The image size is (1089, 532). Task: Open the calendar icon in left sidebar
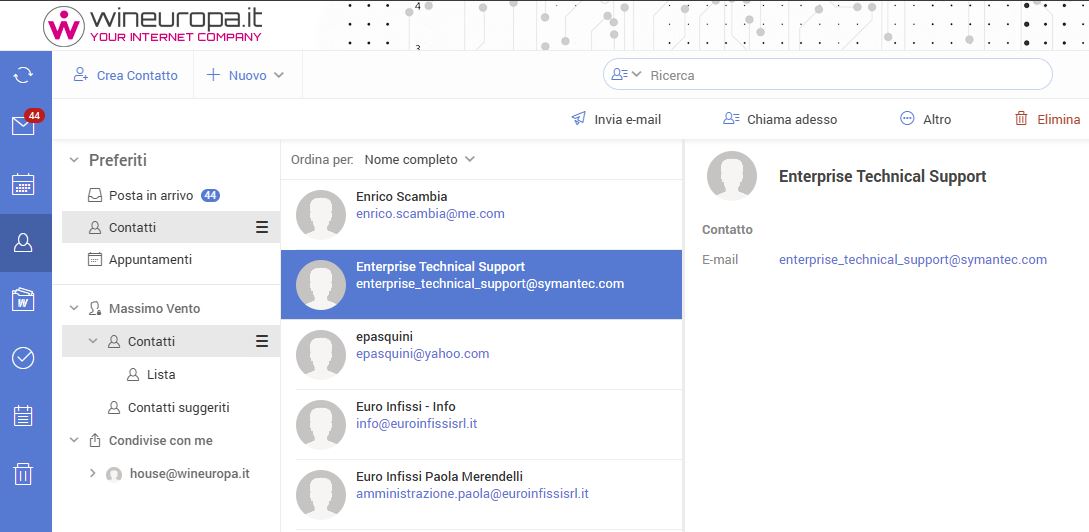pyautogui.click(x=23, y=184)
